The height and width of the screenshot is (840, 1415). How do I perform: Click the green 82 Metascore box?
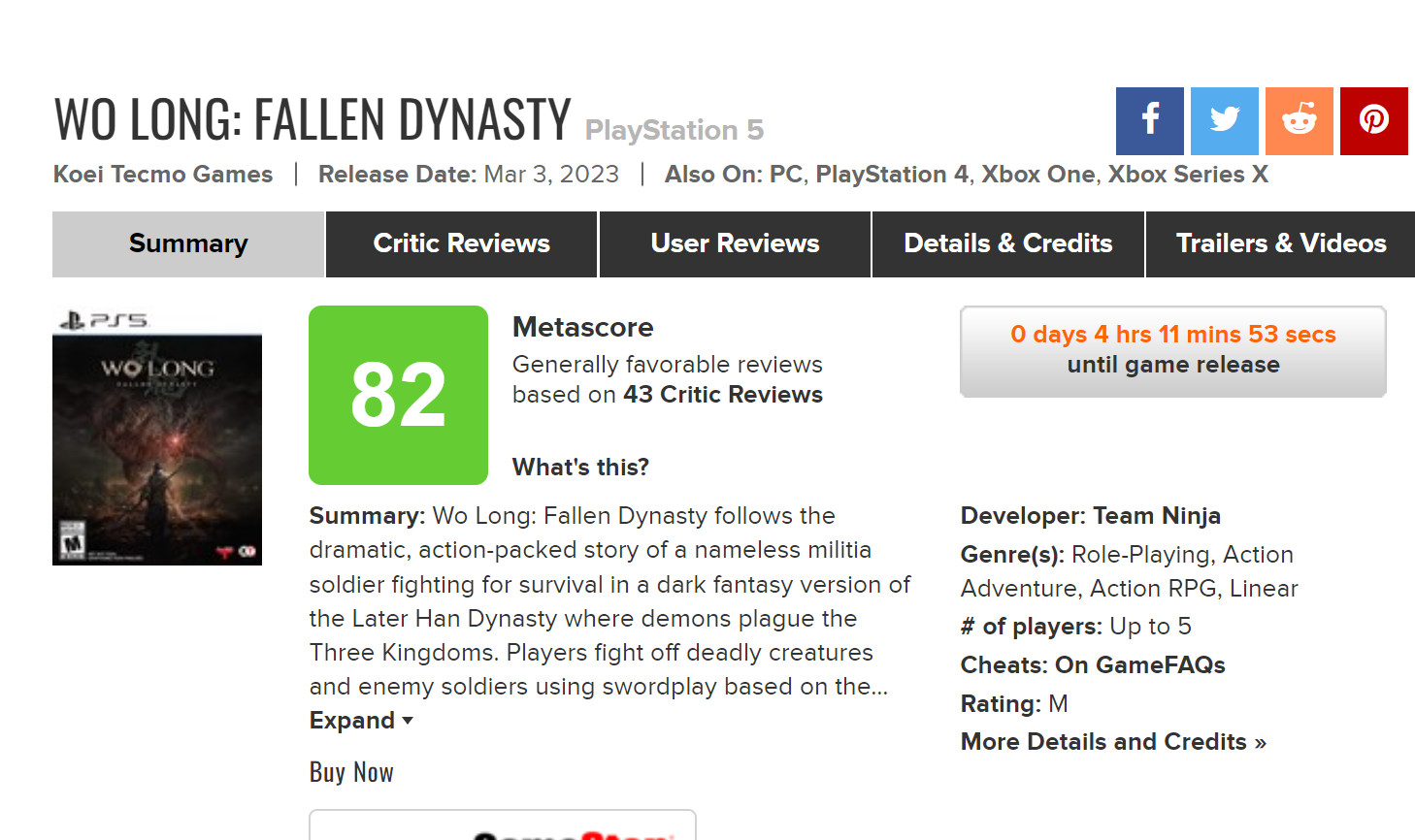pyautogui.click(x=398, y=395)
